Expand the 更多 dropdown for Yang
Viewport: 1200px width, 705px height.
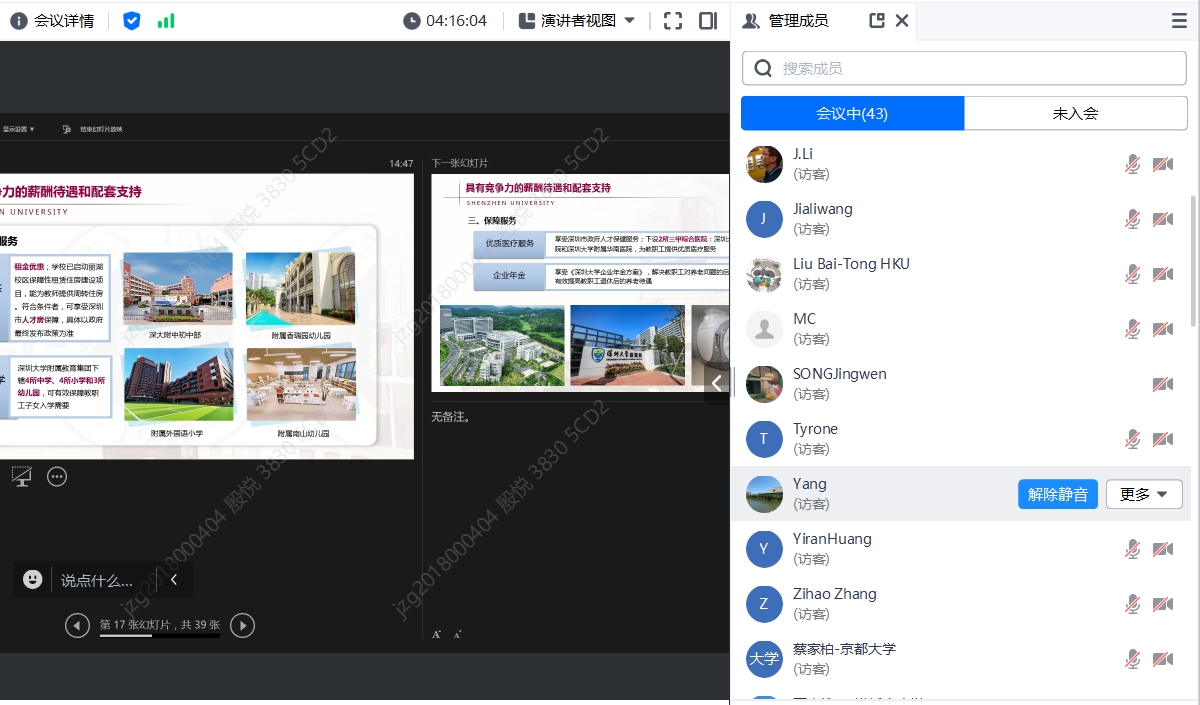click(1144, 494)
